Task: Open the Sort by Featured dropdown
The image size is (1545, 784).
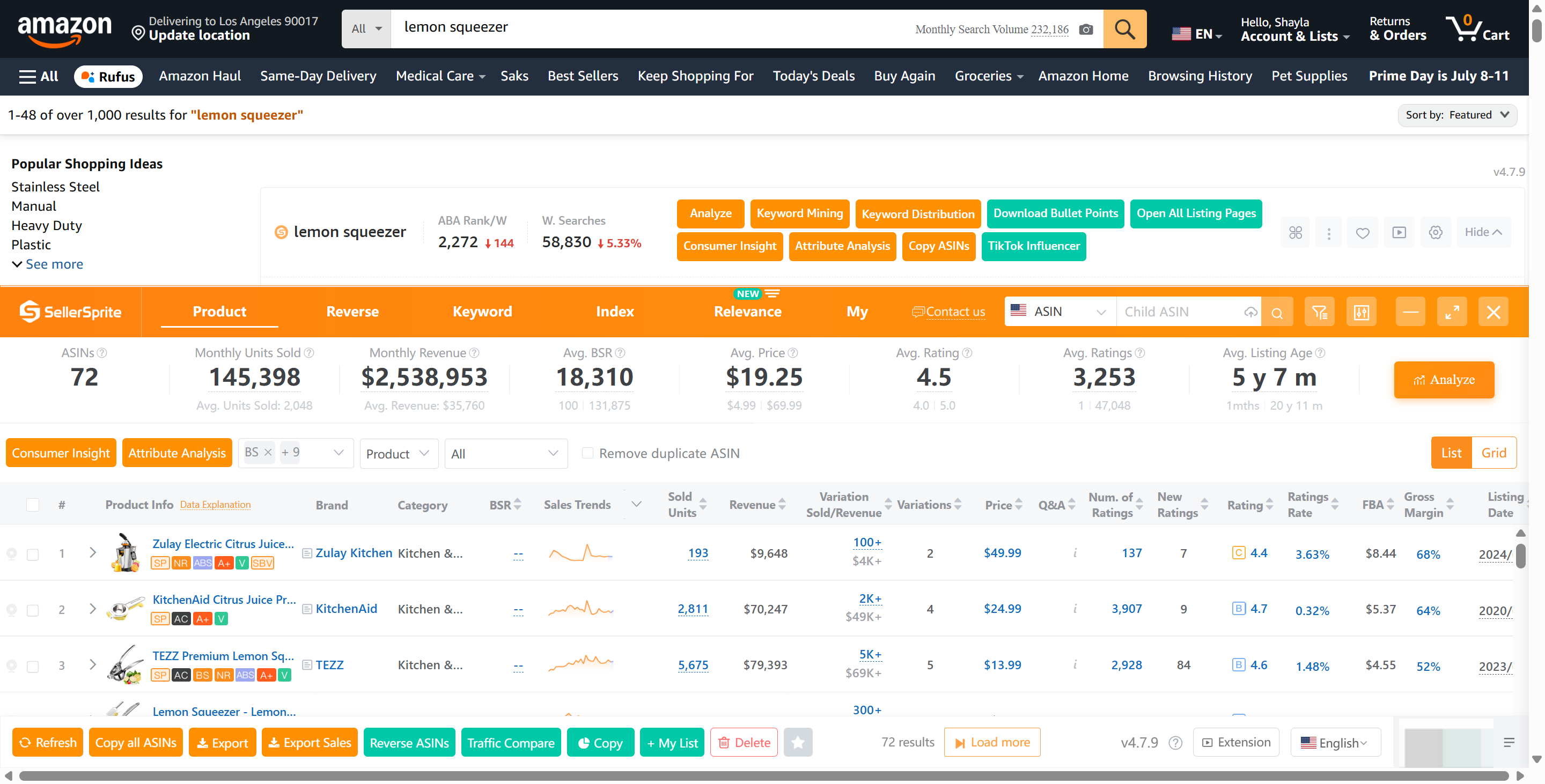Action: click(1456, 114)
